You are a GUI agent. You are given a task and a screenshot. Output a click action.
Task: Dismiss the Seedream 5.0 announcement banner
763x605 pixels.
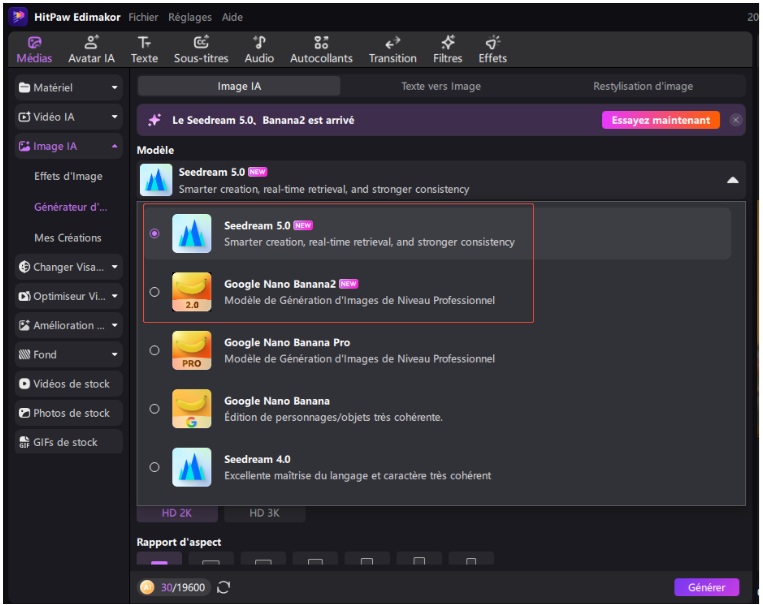(x=736, y=120)
